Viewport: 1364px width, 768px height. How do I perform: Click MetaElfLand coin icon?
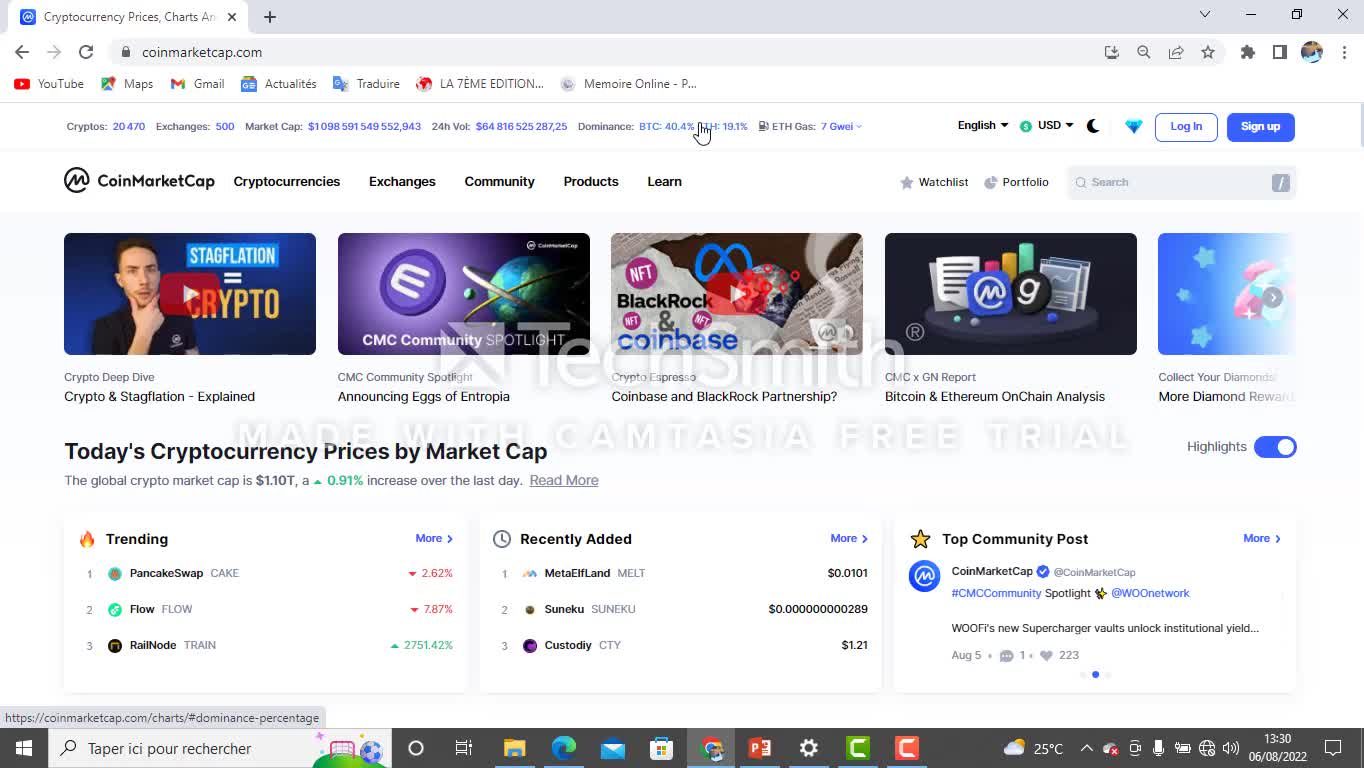coord(530,573)
